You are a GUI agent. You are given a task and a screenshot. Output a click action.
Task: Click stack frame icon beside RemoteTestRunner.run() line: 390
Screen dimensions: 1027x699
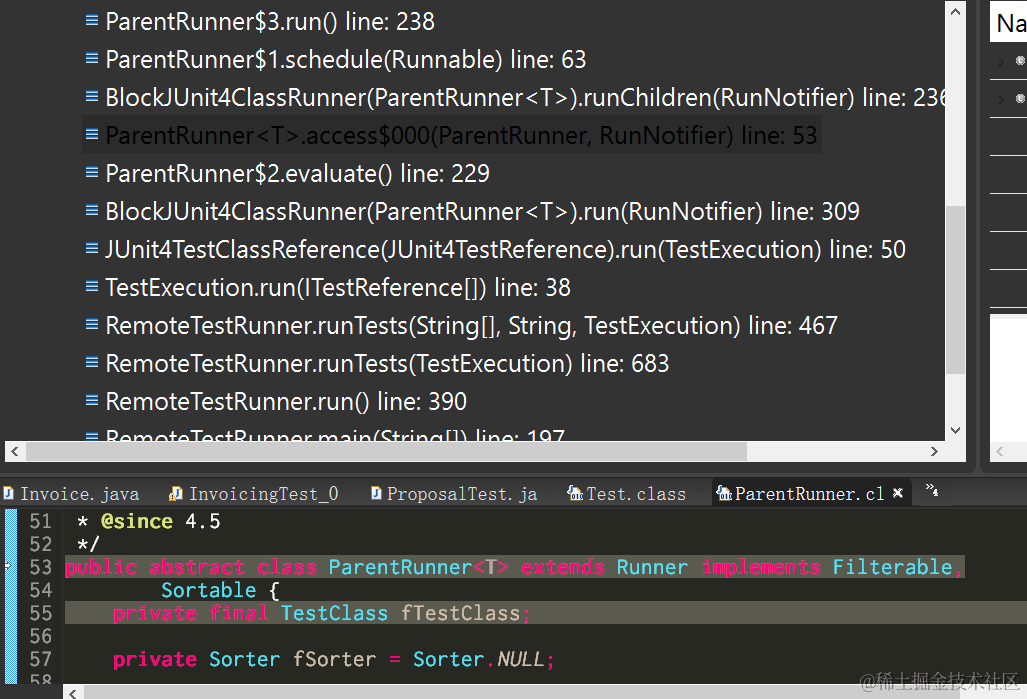[x=92, y=400]
